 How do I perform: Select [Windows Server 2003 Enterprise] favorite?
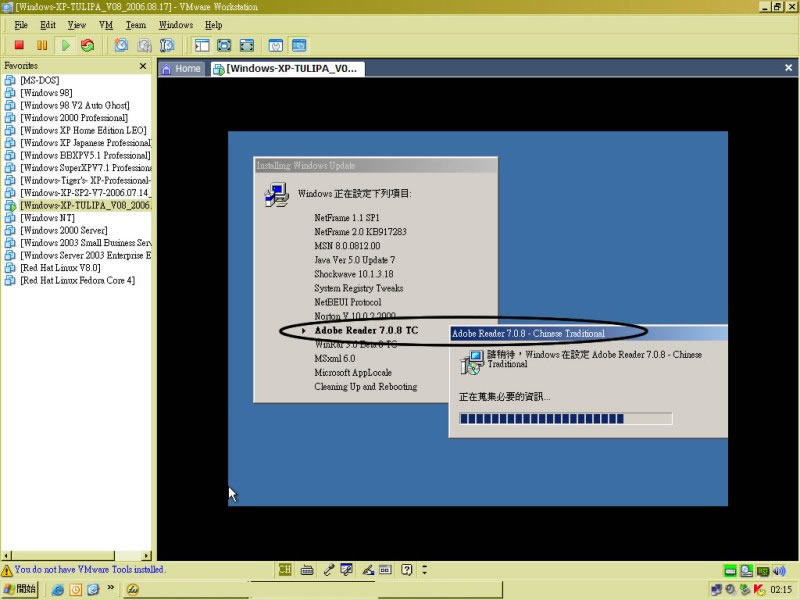tap(85, 255)
